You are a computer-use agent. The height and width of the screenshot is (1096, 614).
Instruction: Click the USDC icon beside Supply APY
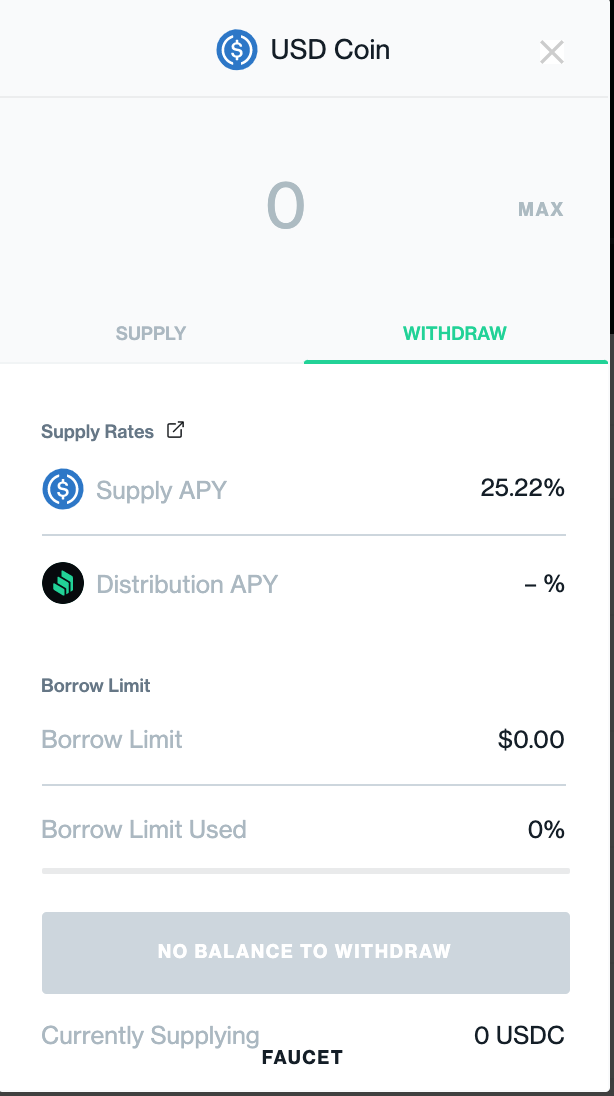(x=63, y=490)
